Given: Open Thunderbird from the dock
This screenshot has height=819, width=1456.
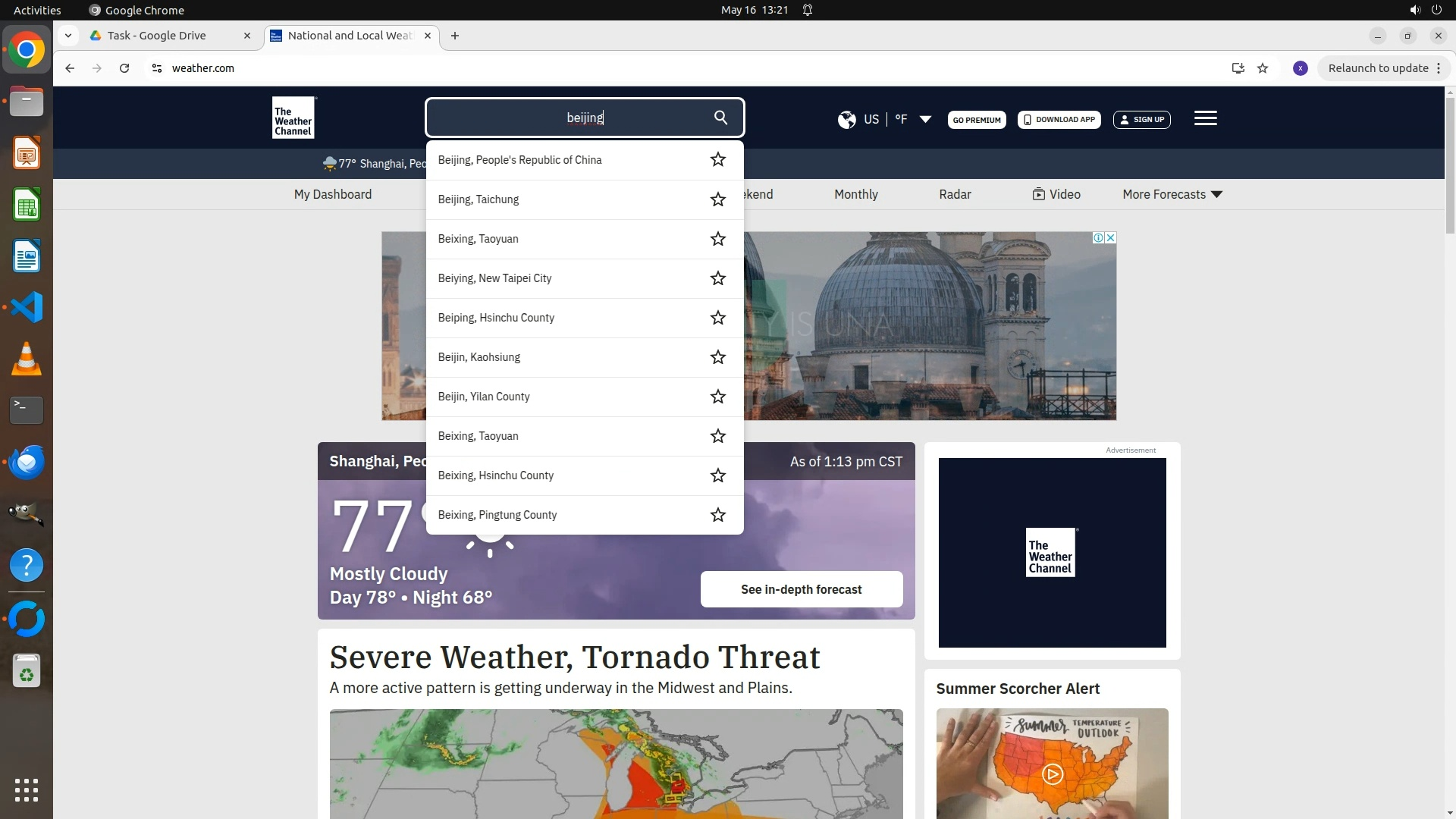Looking at the screenshot, I should tap(27, 462).
